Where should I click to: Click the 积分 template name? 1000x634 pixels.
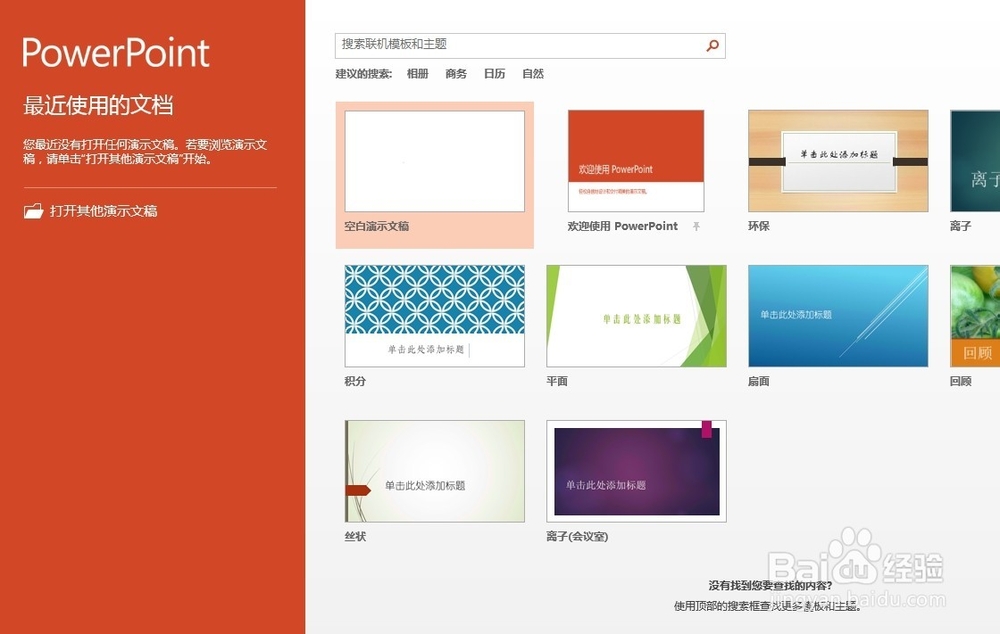(355, 381)
